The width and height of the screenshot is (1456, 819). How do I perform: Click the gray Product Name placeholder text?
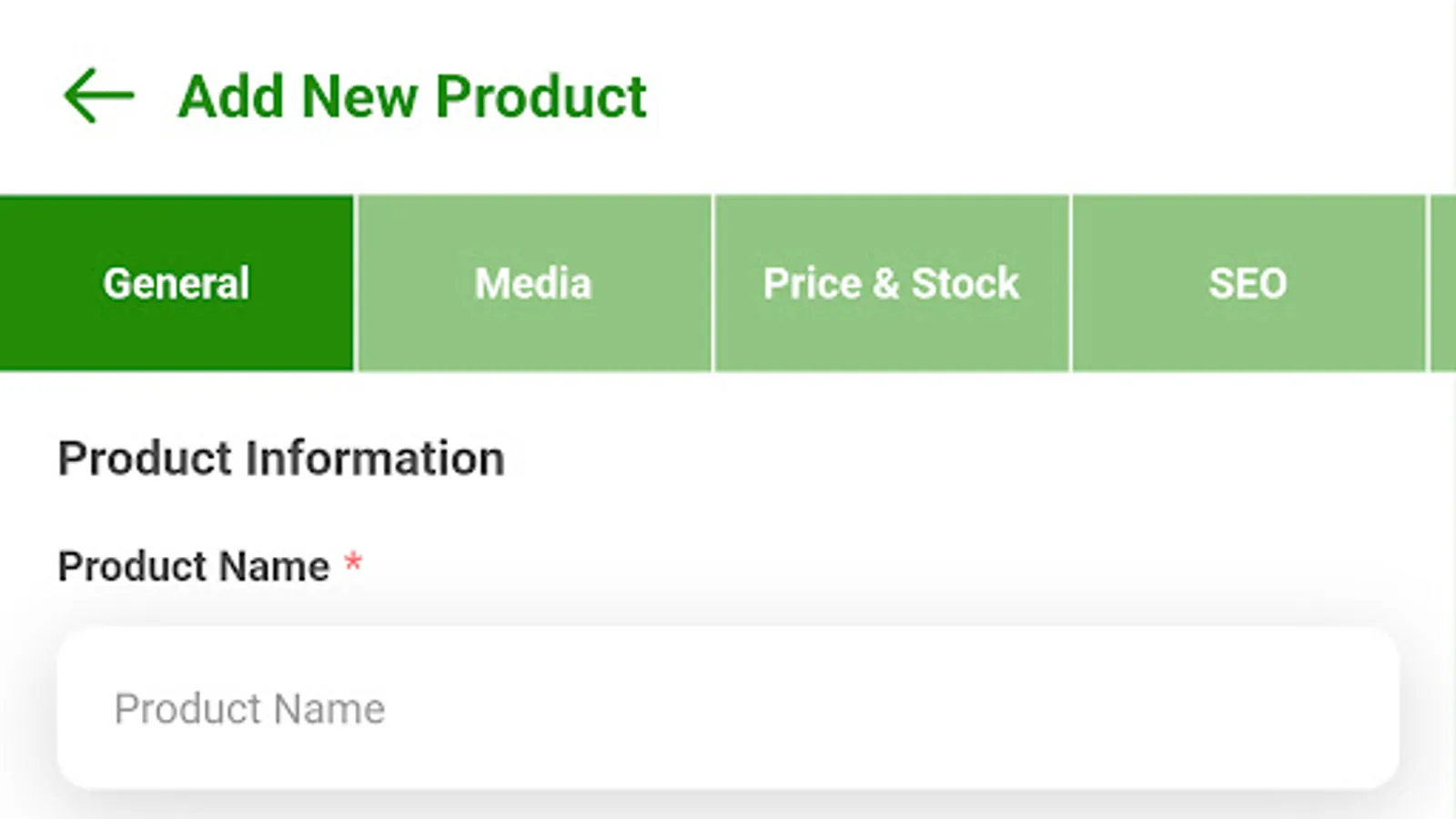pyautogui.click(x=249, y=709)
